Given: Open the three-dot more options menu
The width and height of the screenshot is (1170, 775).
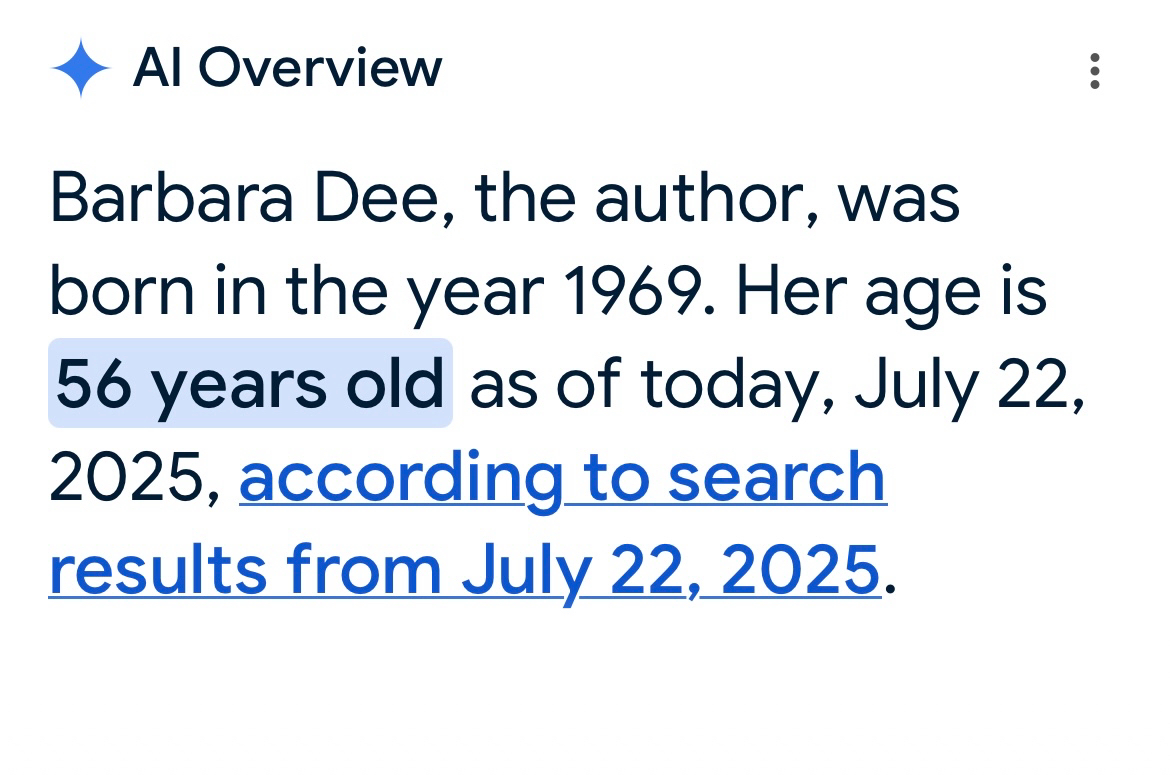Looking at the screenshot, I should click(x=1095, y=72).
